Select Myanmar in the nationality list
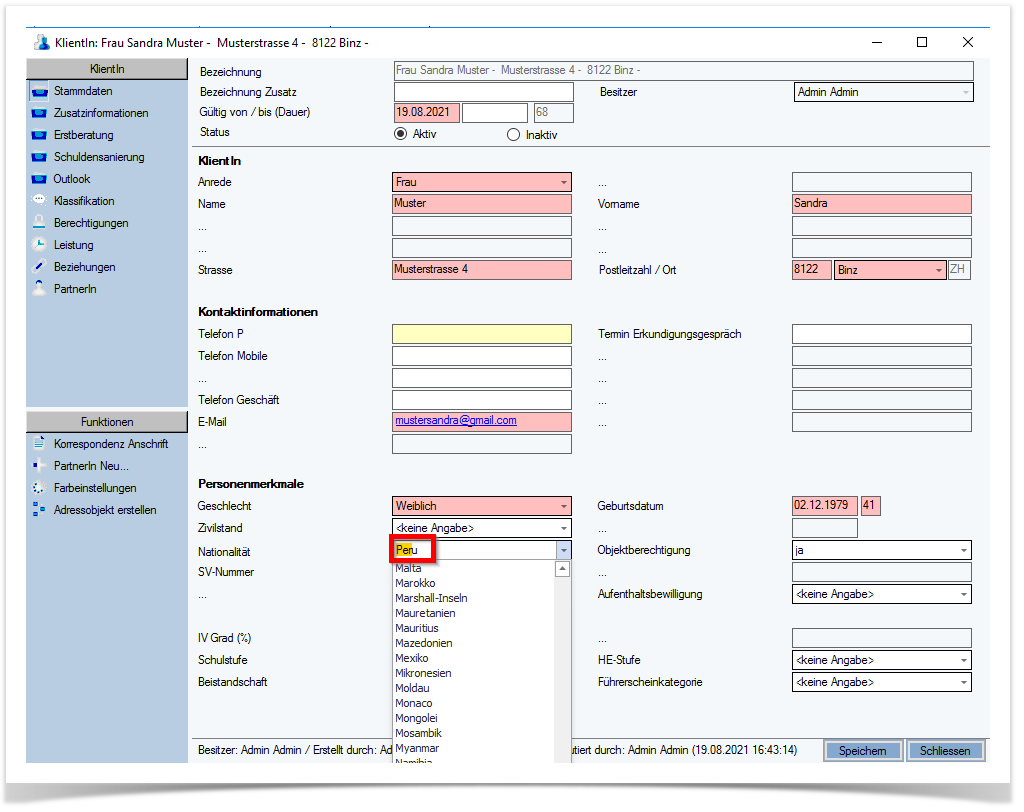The width and height of the screenshot is (1024, 812). click(x=473, y=749)
